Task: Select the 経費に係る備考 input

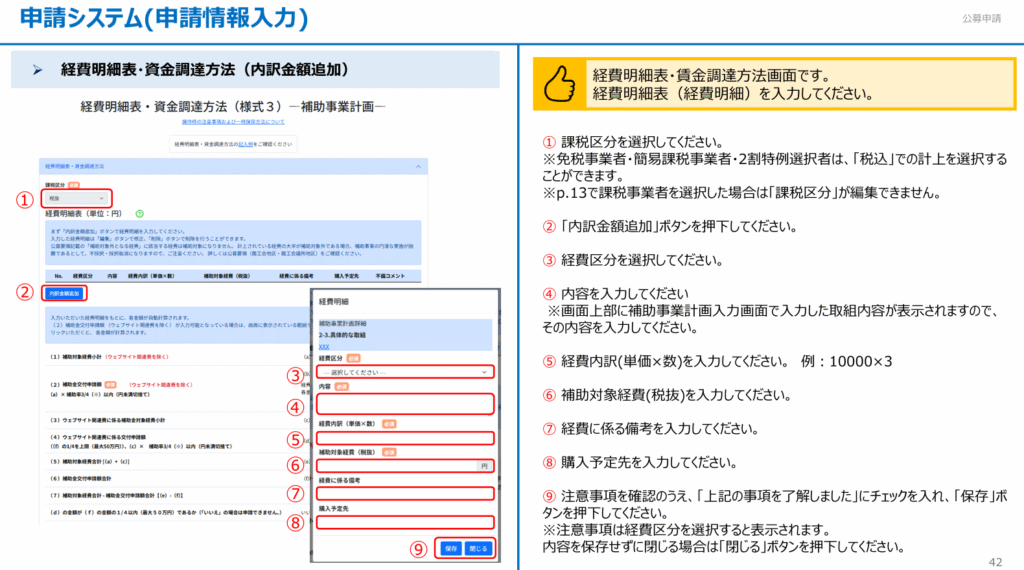Action: pyautogui.click(x=405, y=494)
